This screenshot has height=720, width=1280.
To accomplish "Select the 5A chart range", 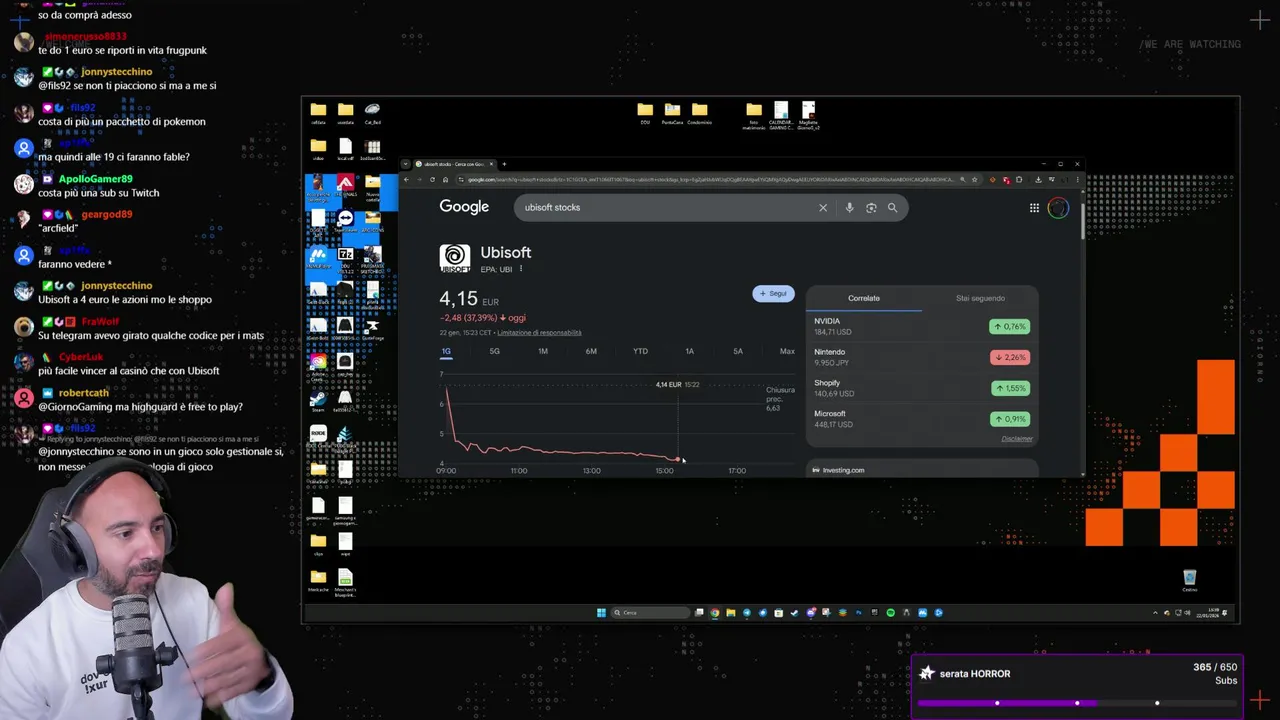I will (x=738, y=351).
